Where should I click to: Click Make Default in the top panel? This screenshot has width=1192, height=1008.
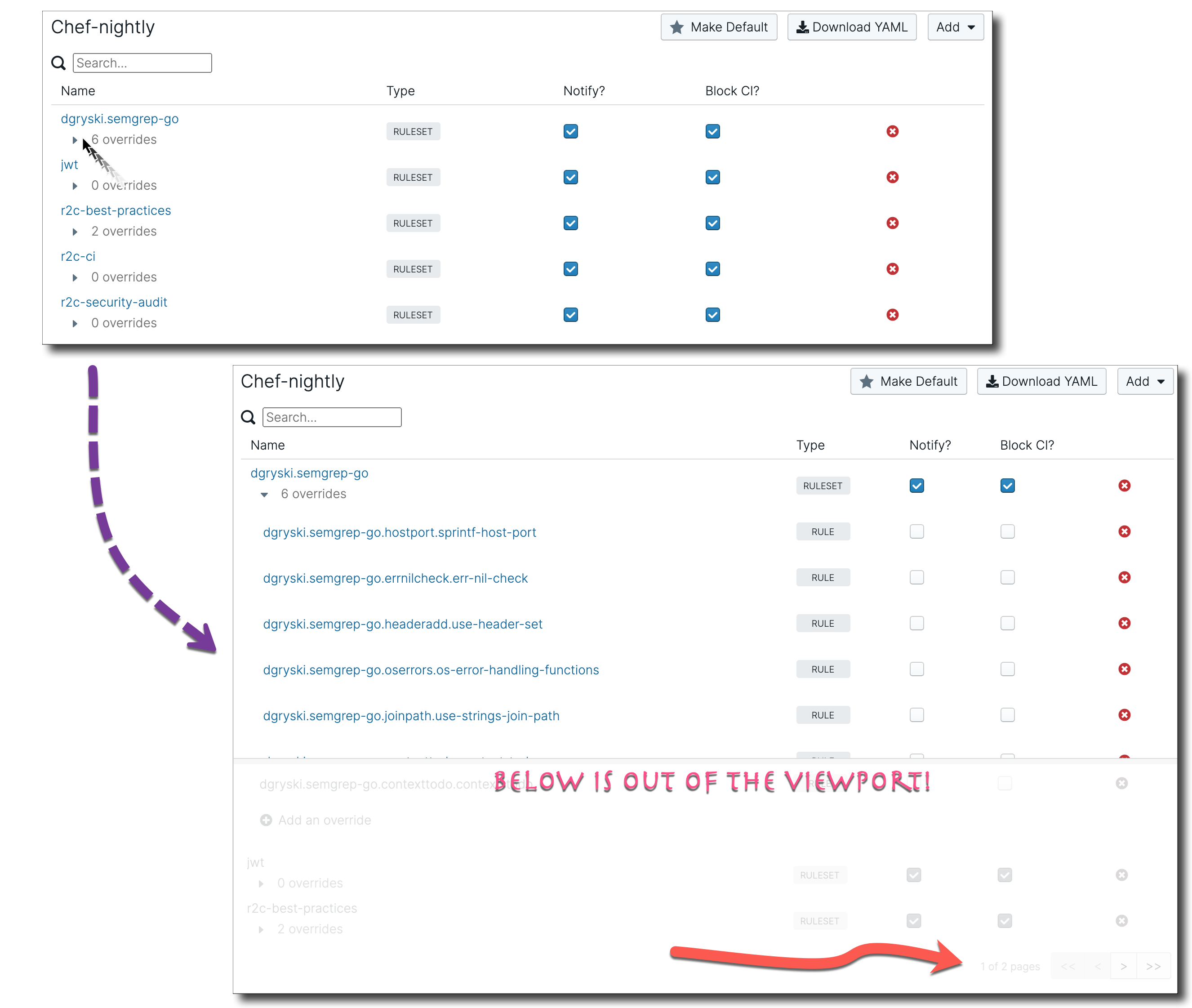(x=719, y=27)
